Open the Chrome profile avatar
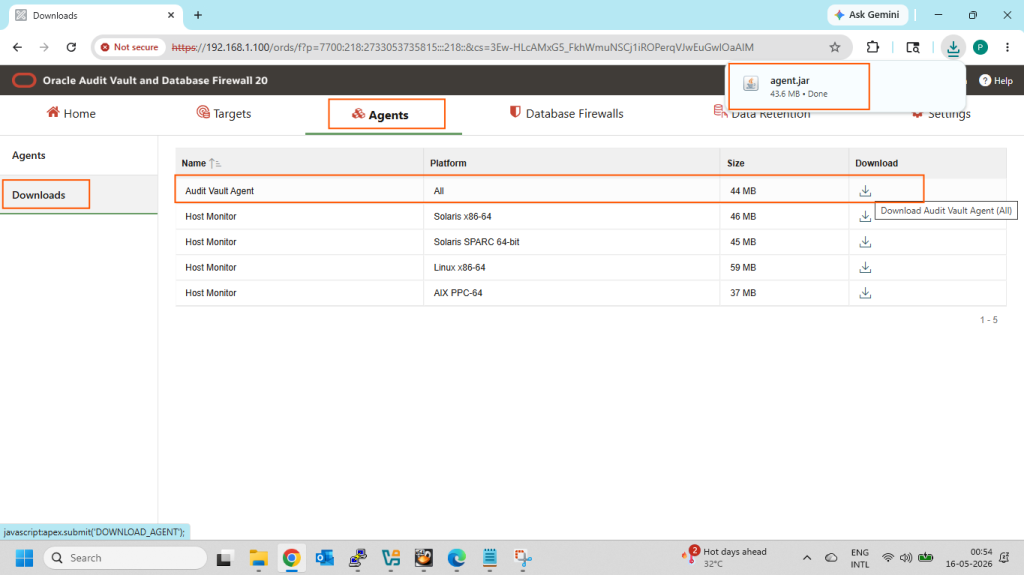The image size is (1024, 575). point(980,47)
